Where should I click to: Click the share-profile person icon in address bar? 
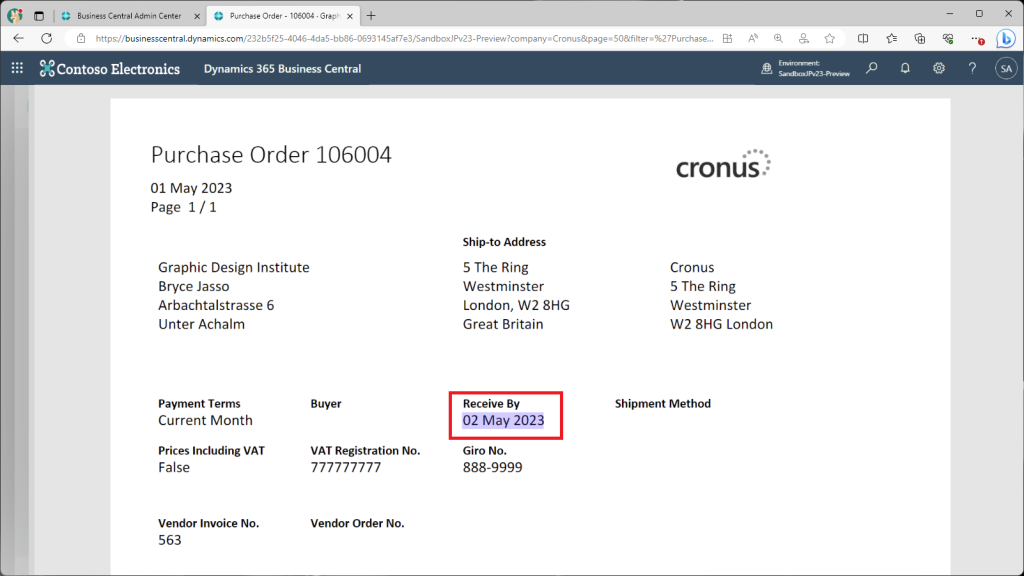(x=804, y=39)
